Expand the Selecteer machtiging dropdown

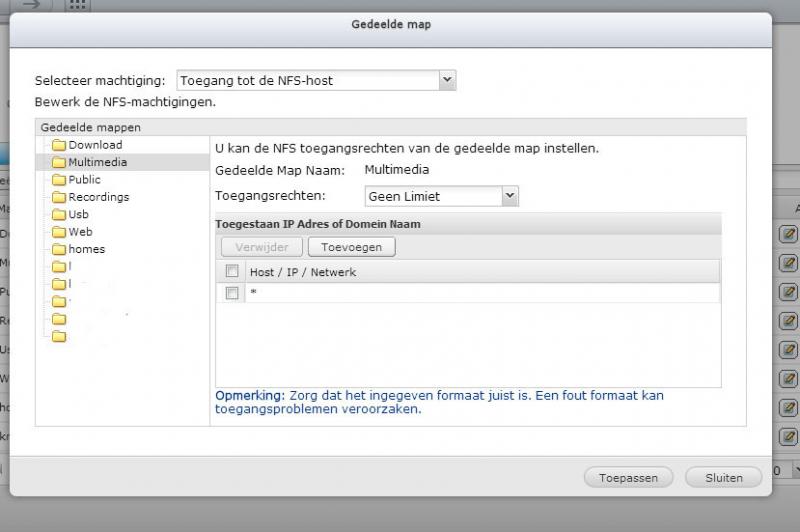pos(447,80)
